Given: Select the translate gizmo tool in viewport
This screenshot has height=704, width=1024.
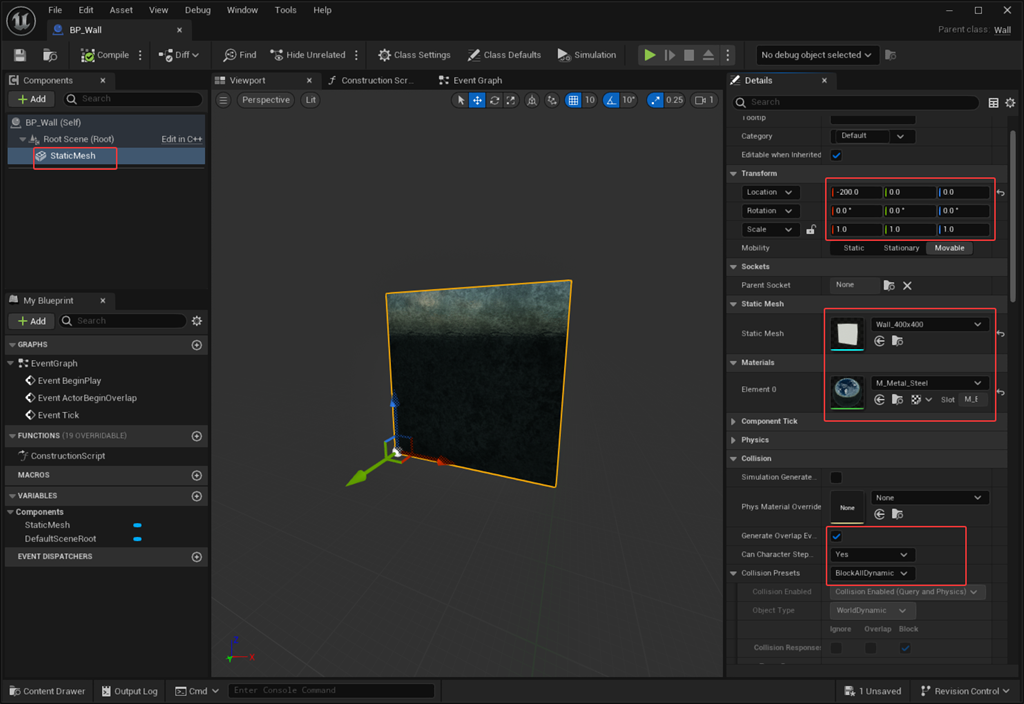Looking at the screenshot, I should click(x=477, y=100).
